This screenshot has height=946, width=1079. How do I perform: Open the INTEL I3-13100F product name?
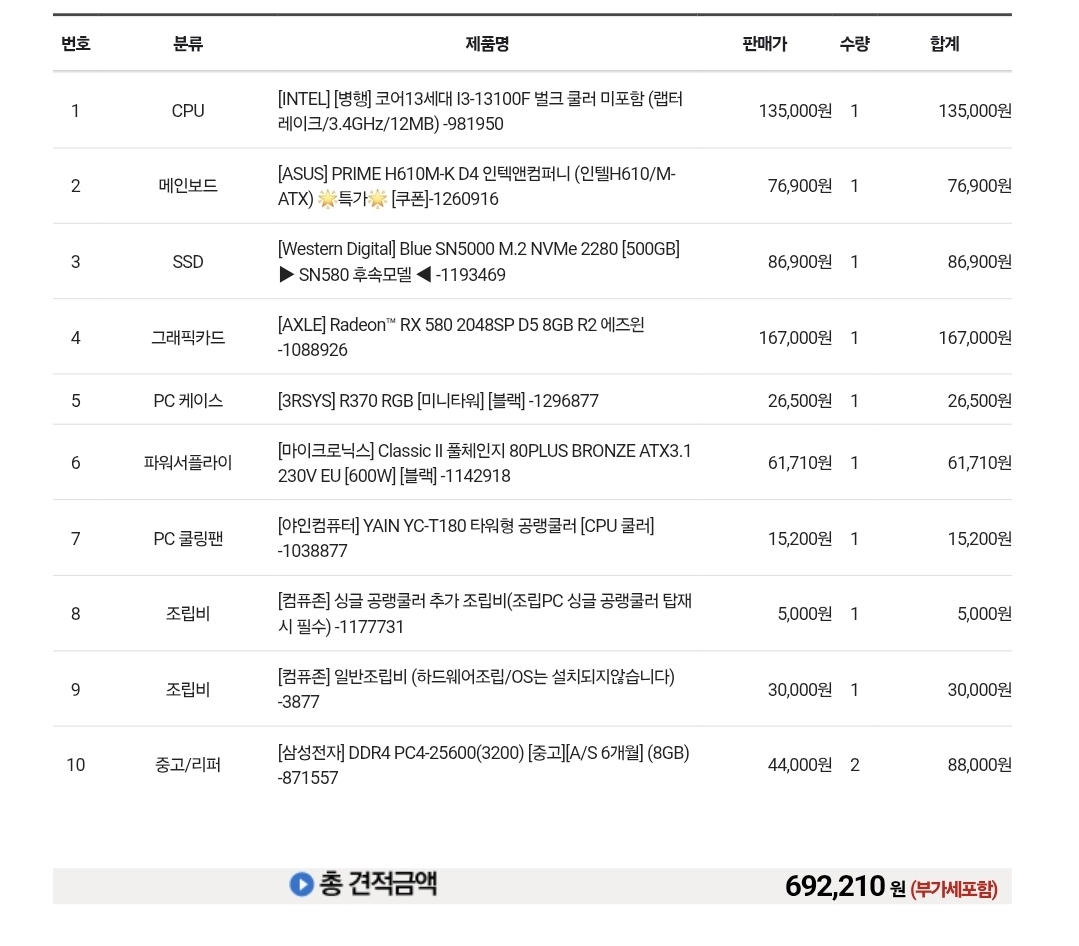480,111
